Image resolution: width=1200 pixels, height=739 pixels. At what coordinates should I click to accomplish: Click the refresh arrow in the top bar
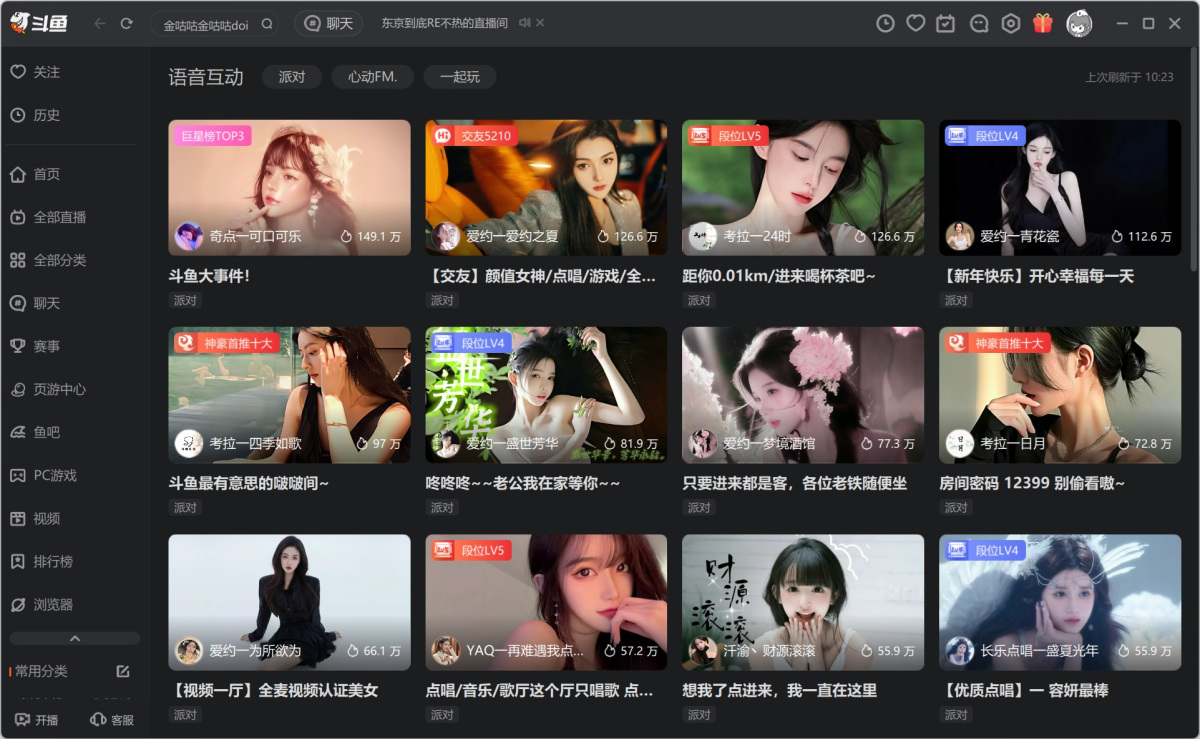[126, 23]
